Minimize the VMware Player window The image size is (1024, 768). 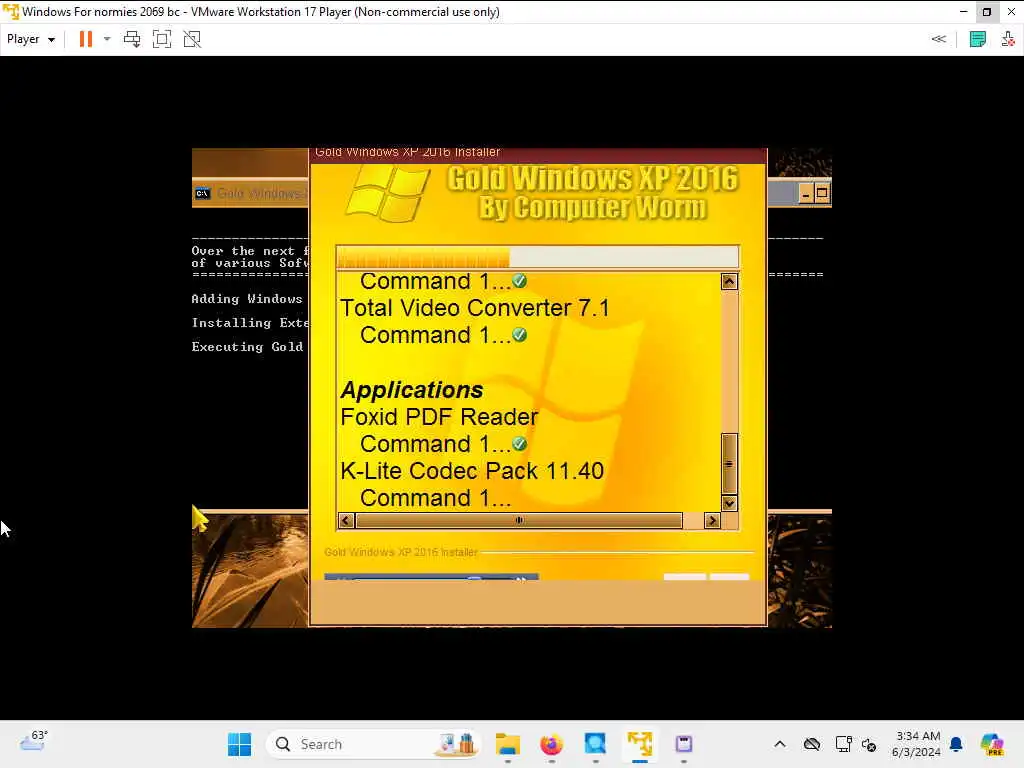point(963,12)
